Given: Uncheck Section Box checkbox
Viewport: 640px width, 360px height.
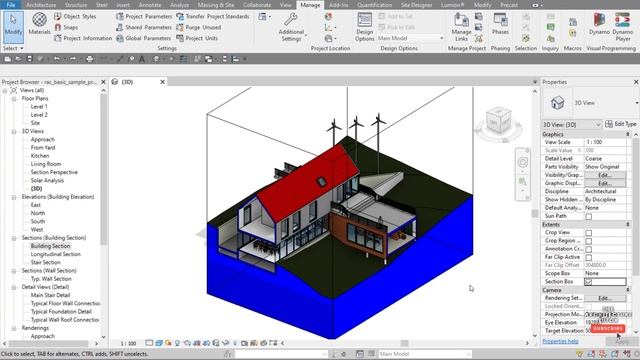Looking at the screenshot, I should coord(588,282).
